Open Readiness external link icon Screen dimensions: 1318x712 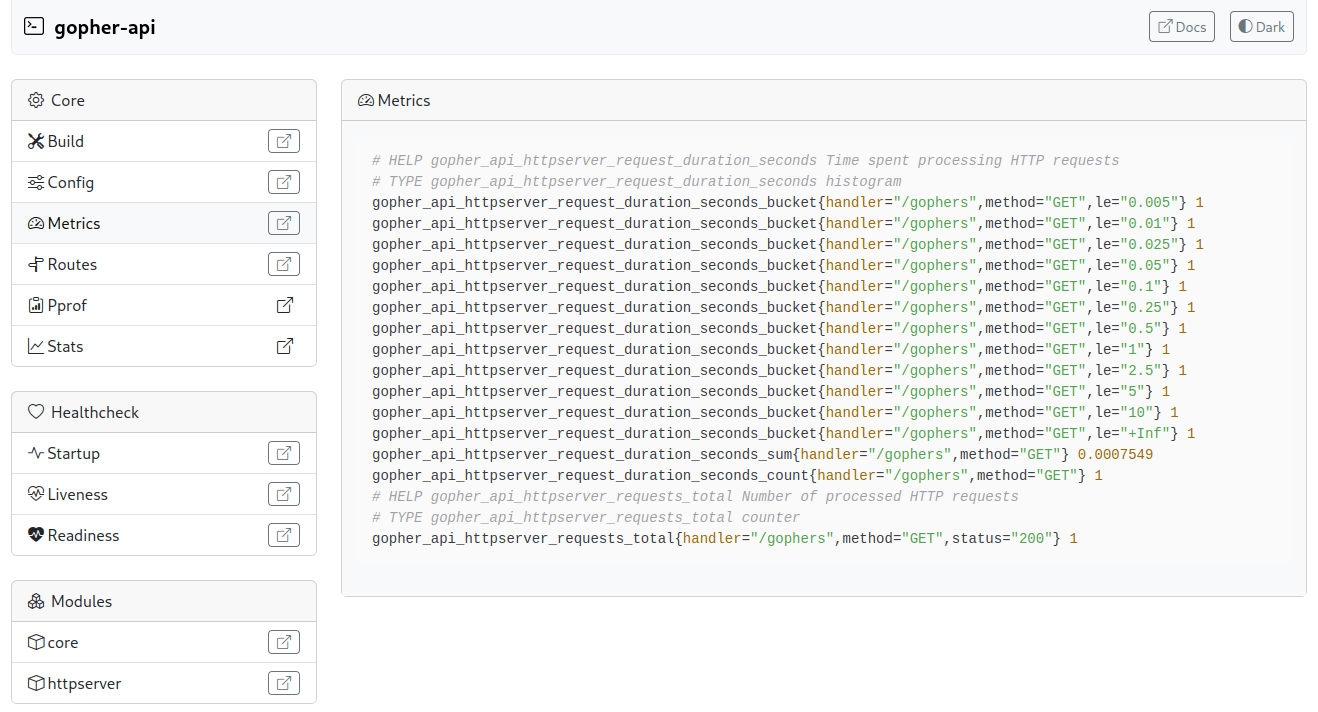[284, 535]
